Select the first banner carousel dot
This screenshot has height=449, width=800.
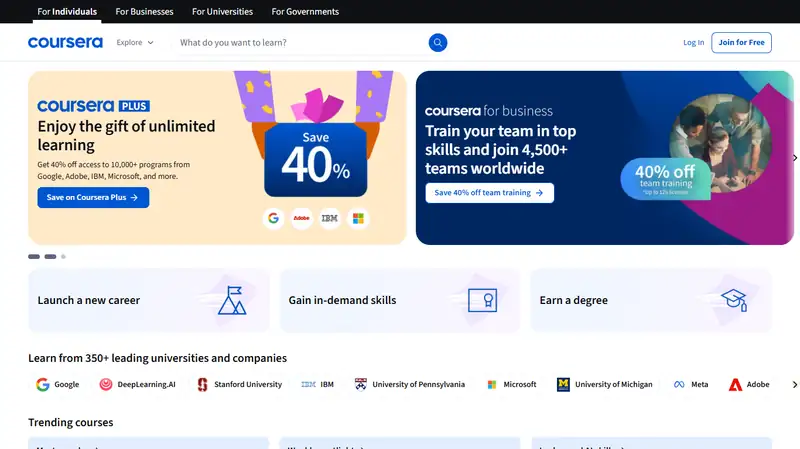pos(34,257)
